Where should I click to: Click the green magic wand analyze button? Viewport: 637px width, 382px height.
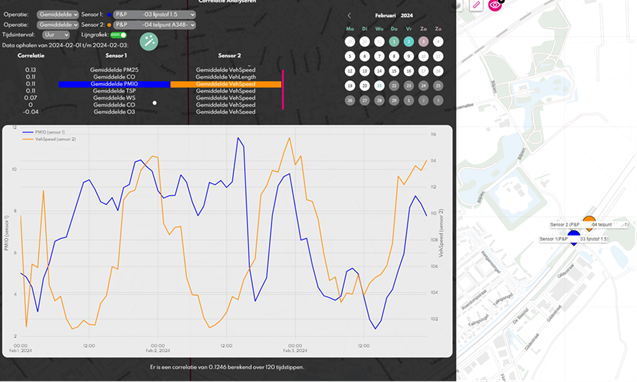pos(149,42)
